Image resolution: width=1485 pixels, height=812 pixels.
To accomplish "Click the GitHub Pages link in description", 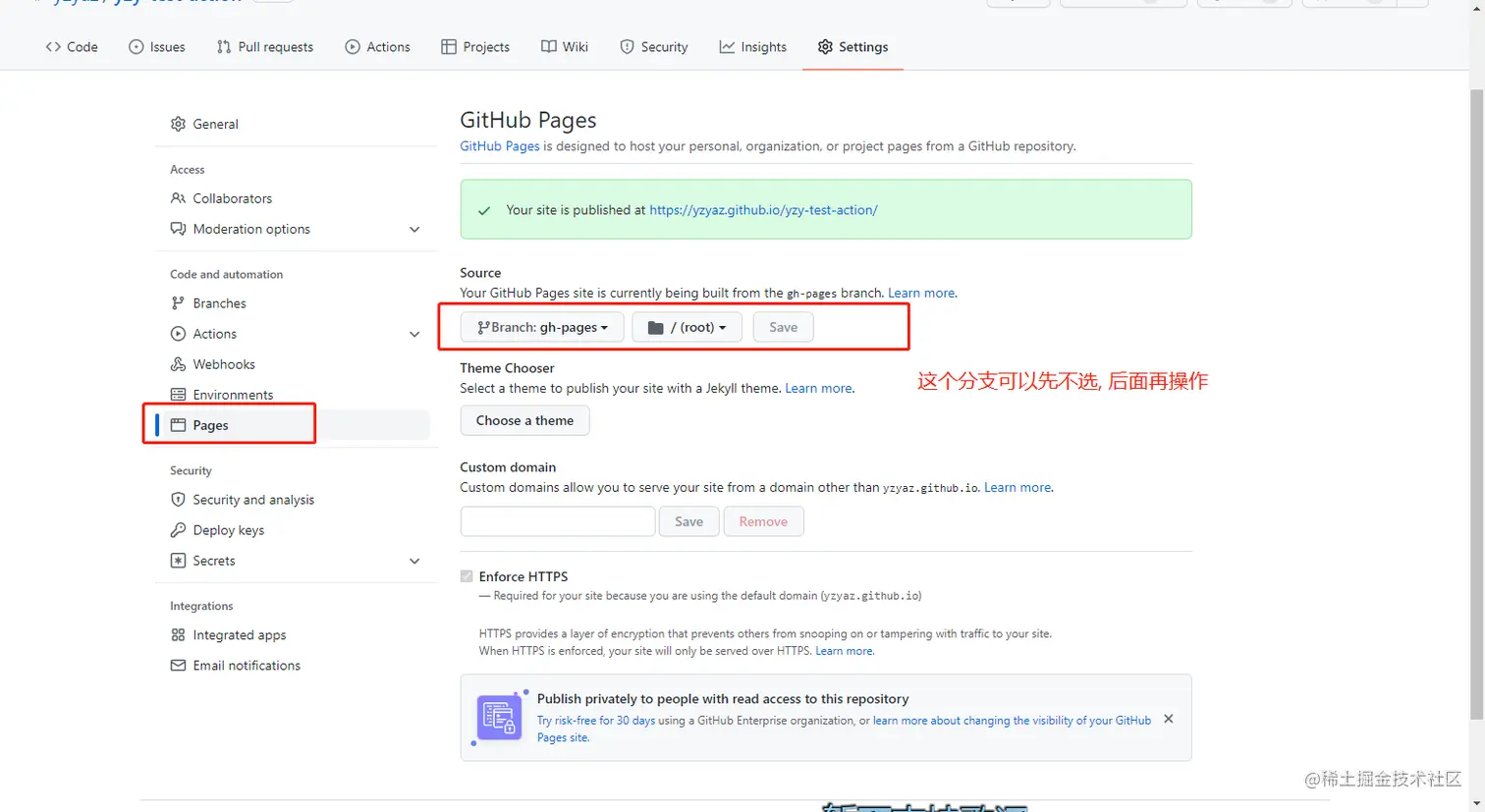I will (x=500, y=146).
